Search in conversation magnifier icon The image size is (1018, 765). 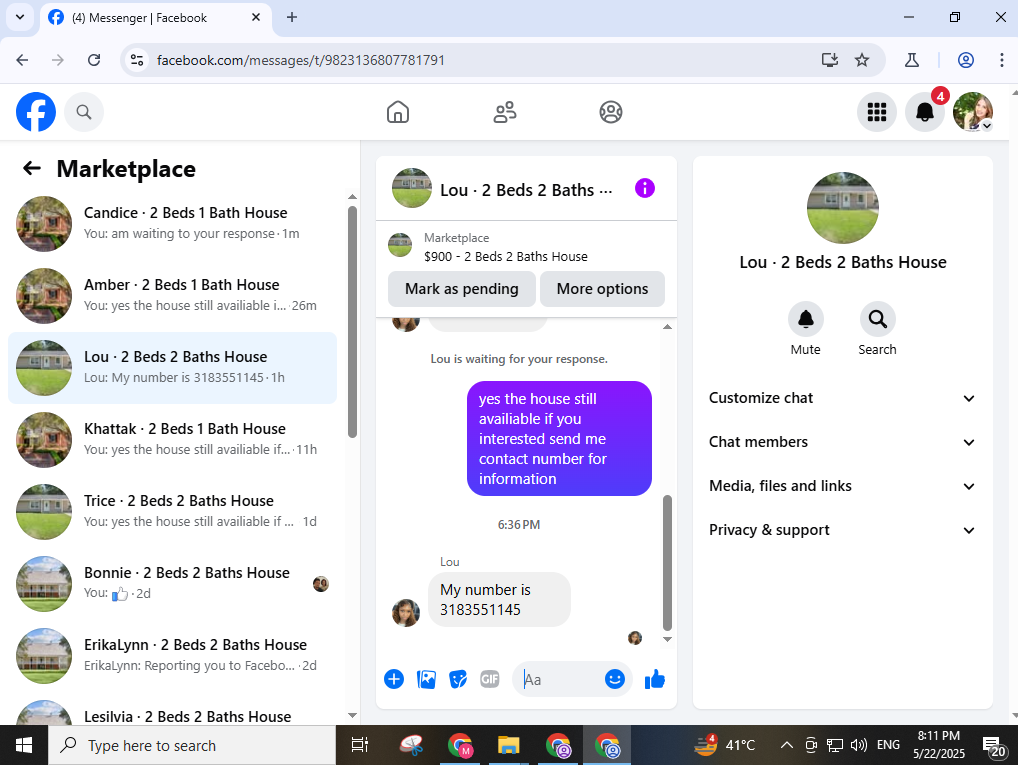tap(878, 319)
